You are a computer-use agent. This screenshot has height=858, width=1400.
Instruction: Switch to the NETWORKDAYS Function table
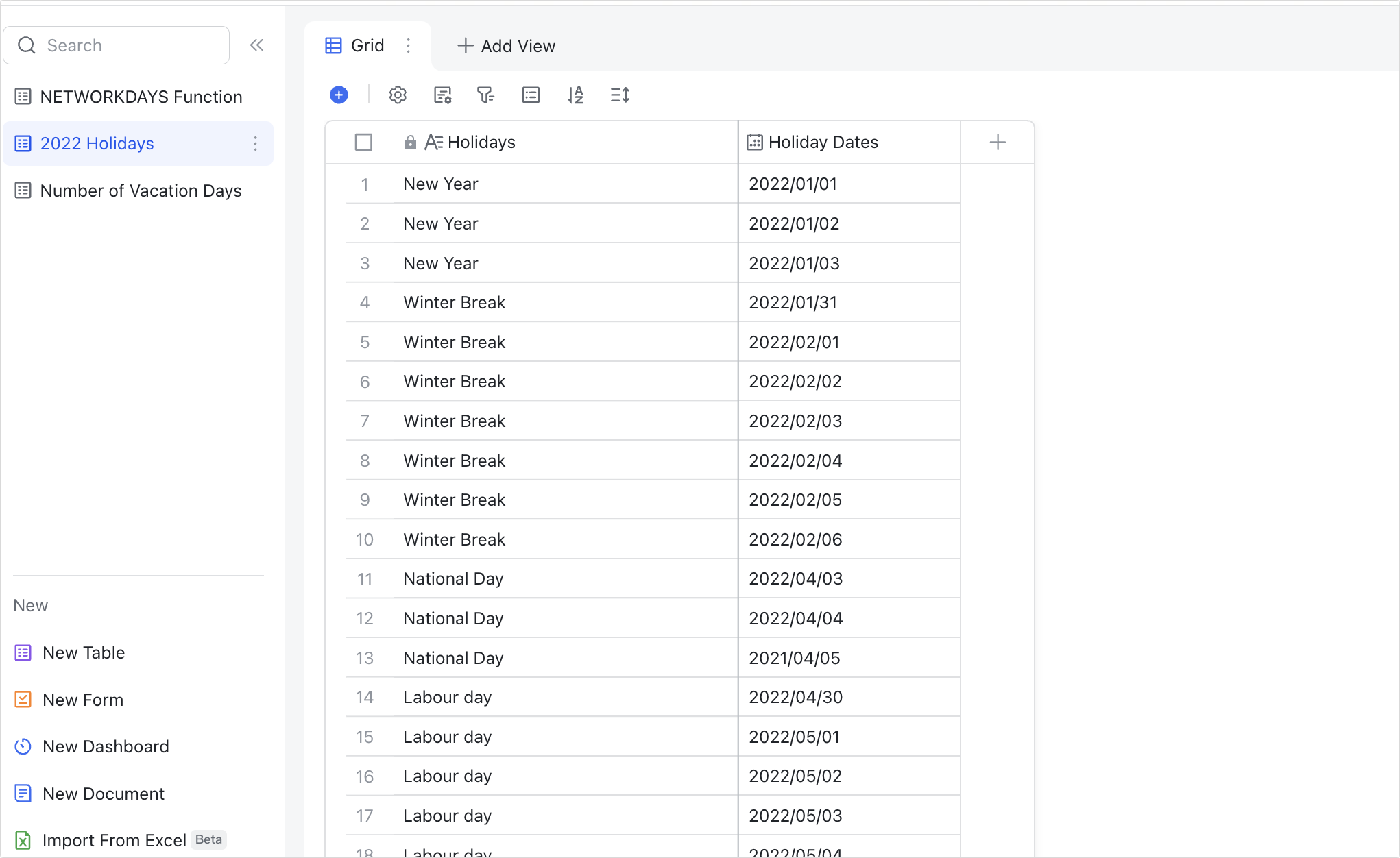tap(141, 97)
